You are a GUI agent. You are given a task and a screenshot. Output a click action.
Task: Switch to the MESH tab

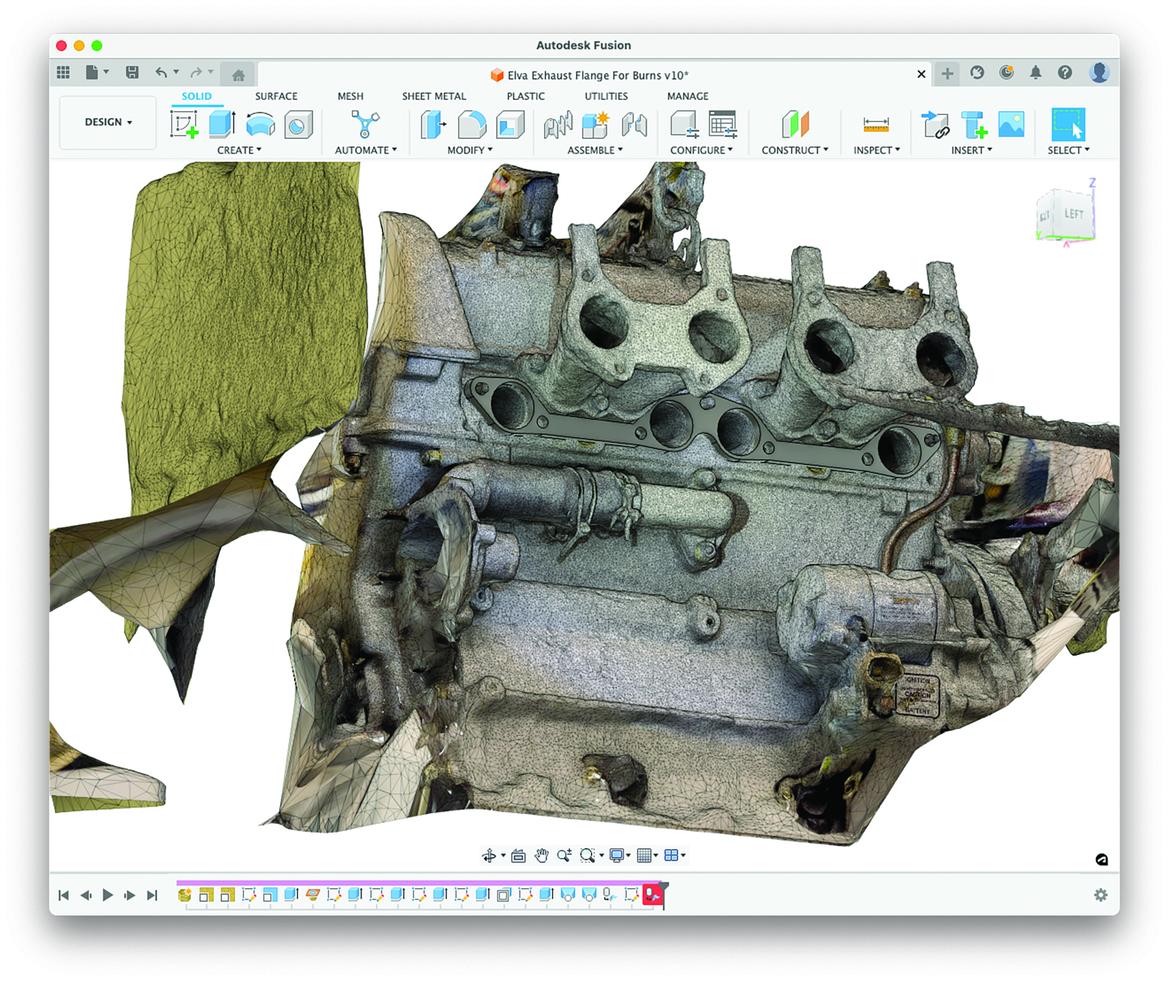click(x=350, y=96)
